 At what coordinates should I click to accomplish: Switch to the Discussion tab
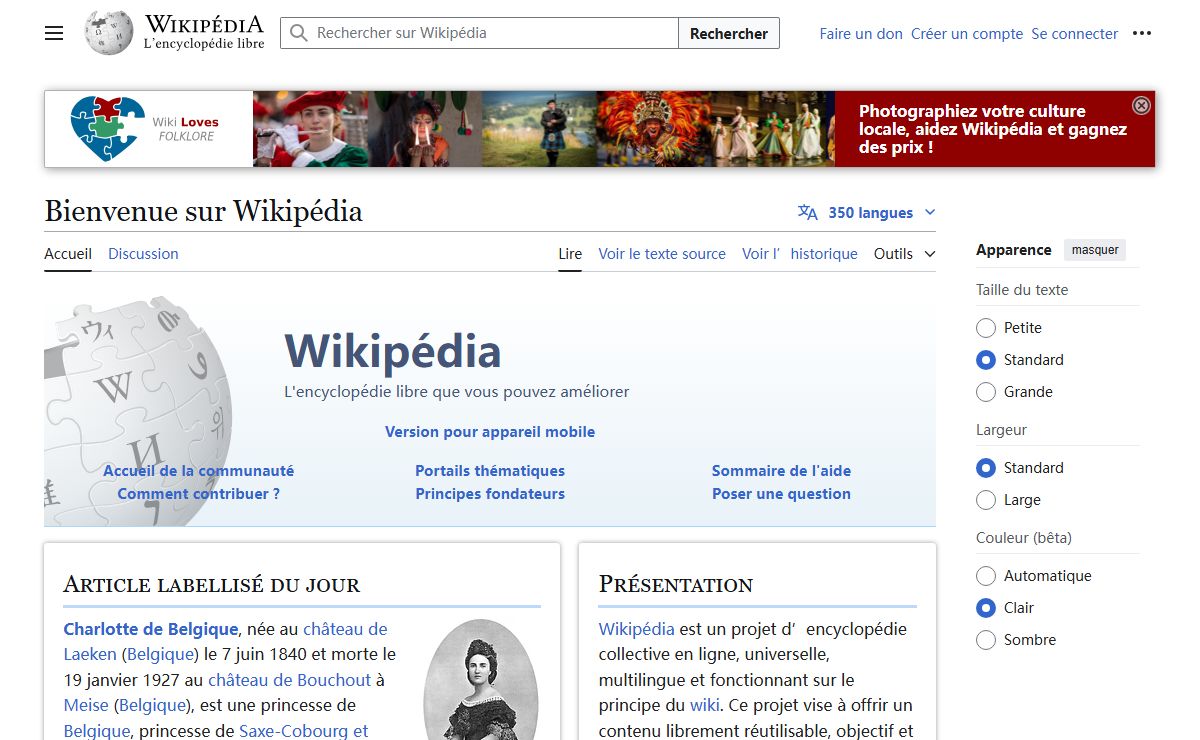click(143, 254)
